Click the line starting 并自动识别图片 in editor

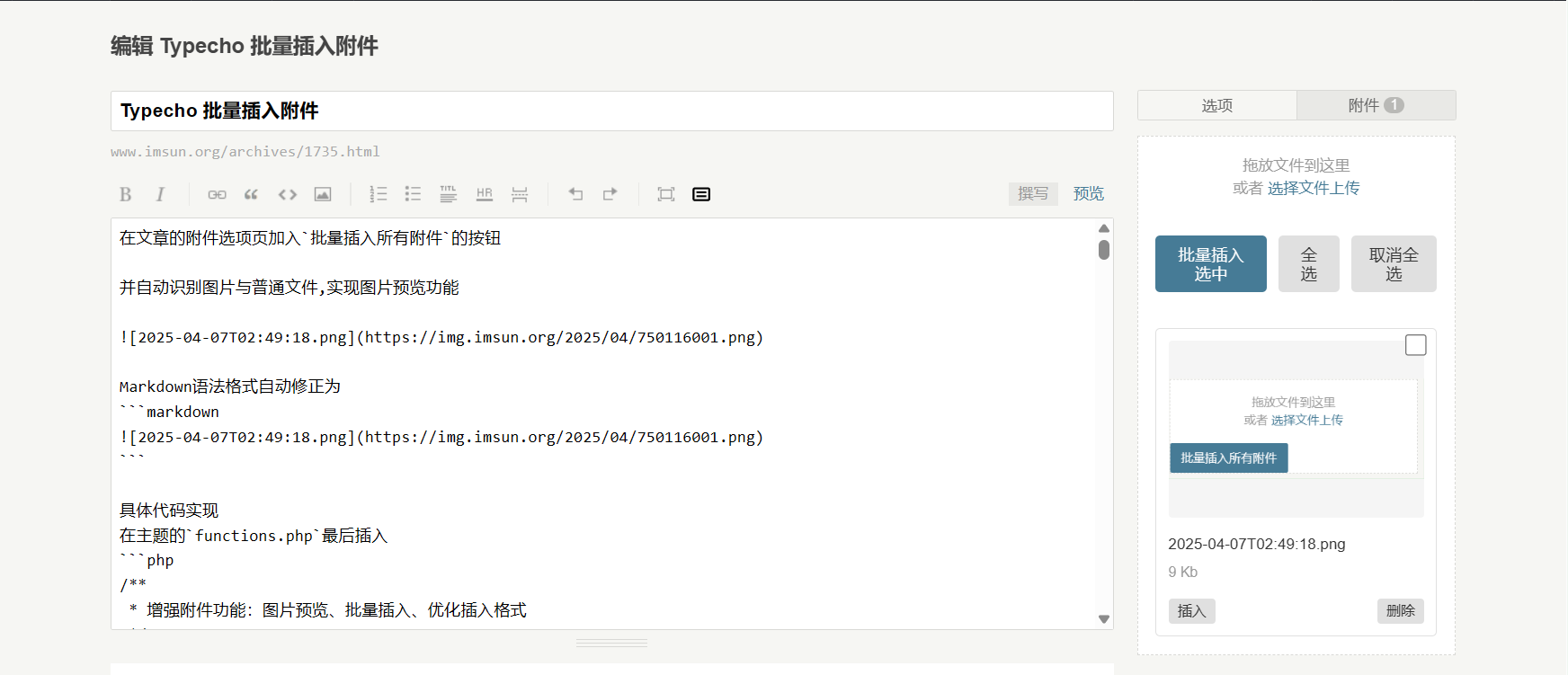289,288
